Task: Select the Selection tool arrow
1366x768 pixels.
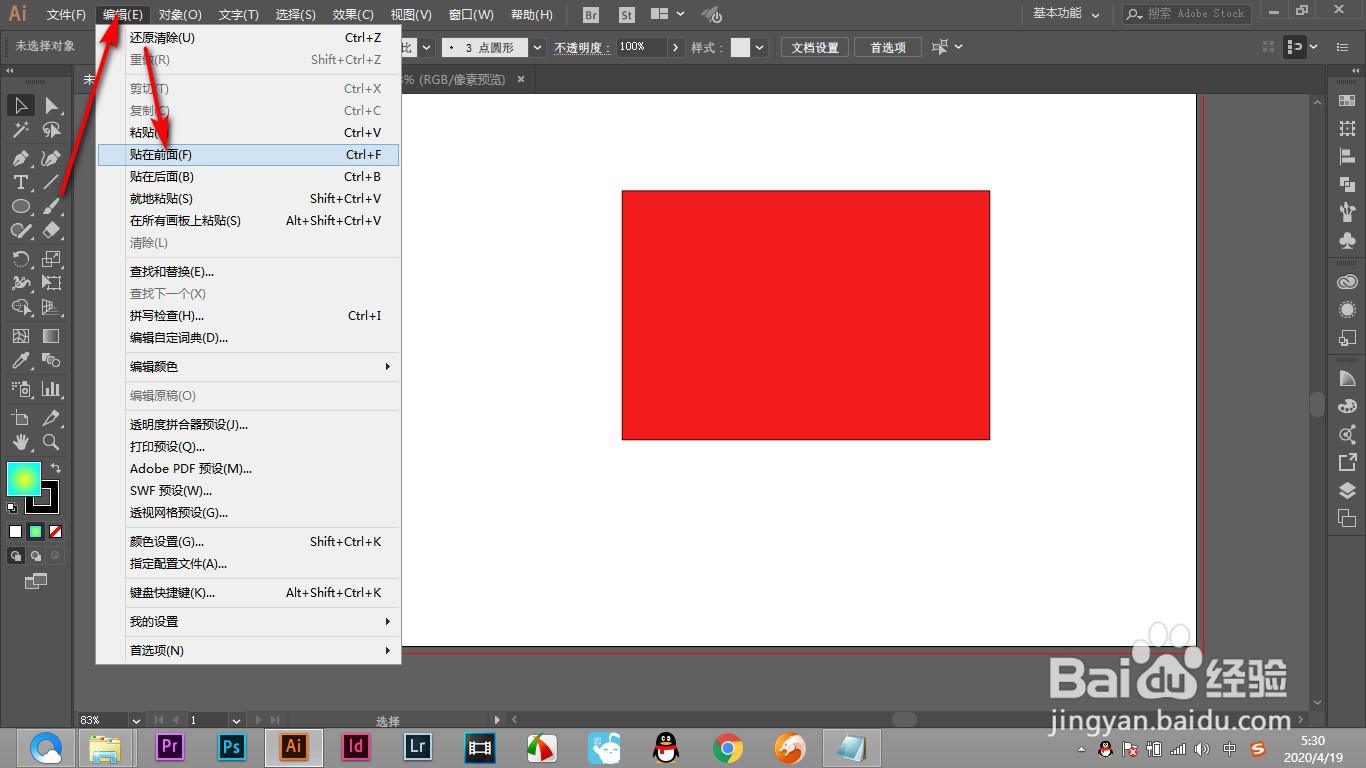Action: click(21, 105)
